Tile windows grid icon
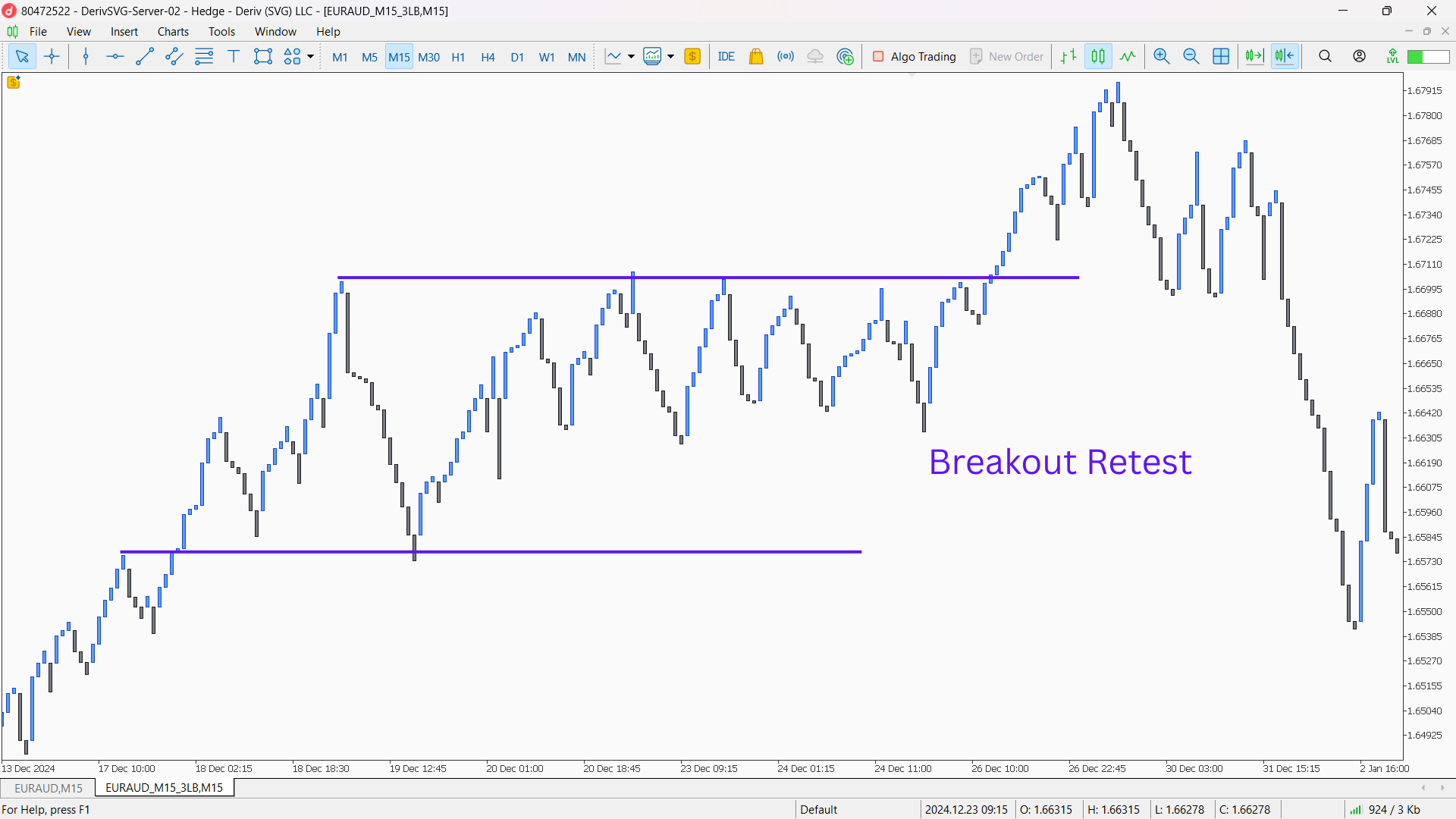Screen dimensions: 1456x819 tap(1221, 56)
